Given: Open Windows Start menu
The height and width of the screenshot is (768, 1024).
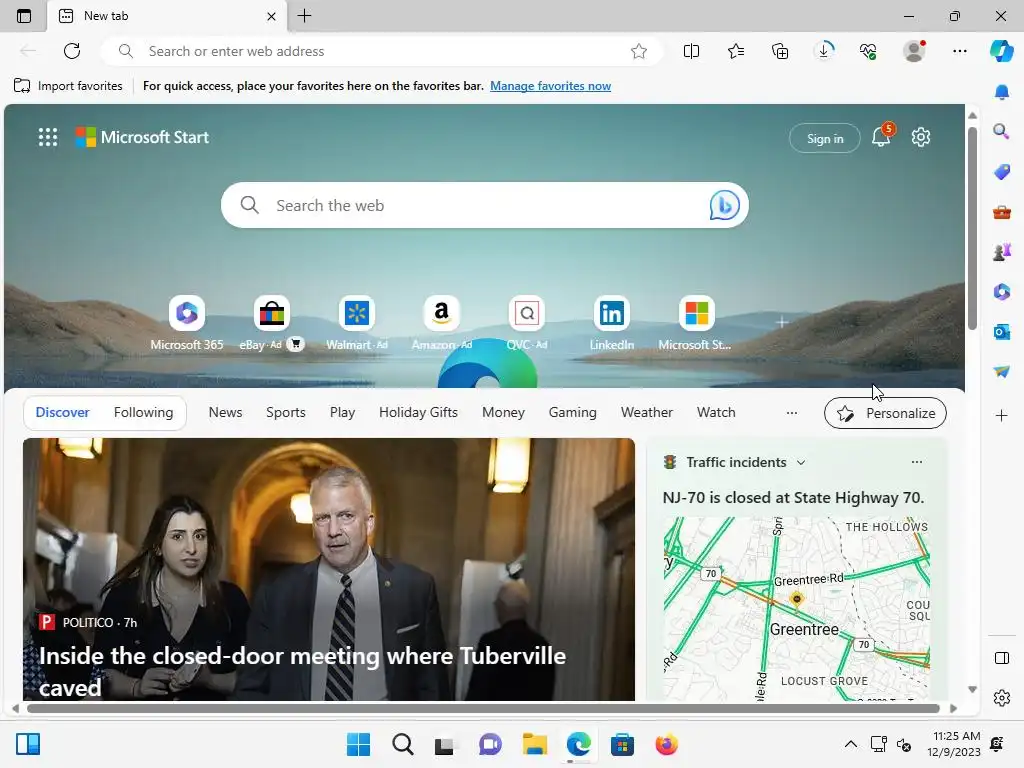Looking at the screenshot, I should click(358, 744).
